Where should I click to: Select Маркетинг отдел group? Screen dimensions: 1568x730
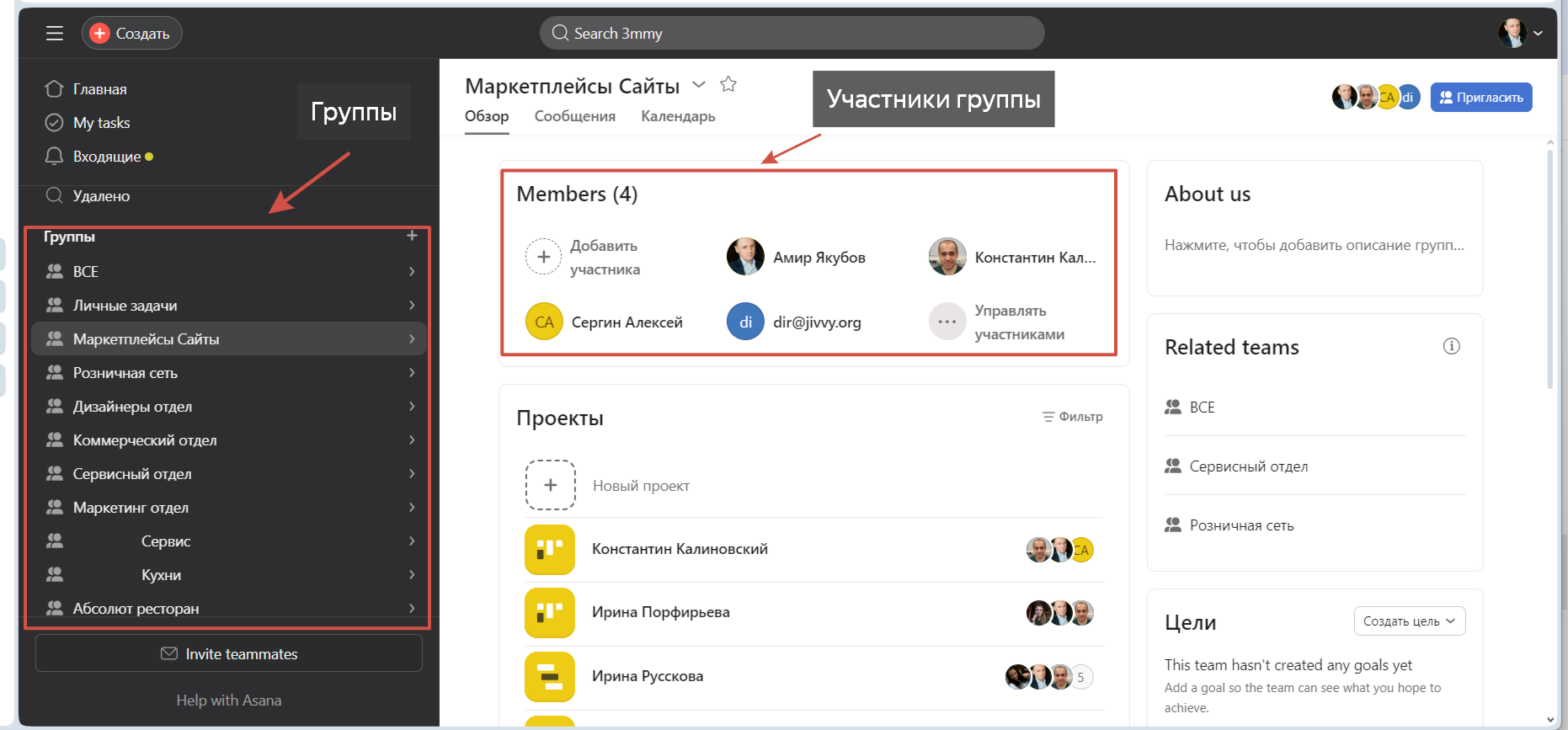pos(229,507)
